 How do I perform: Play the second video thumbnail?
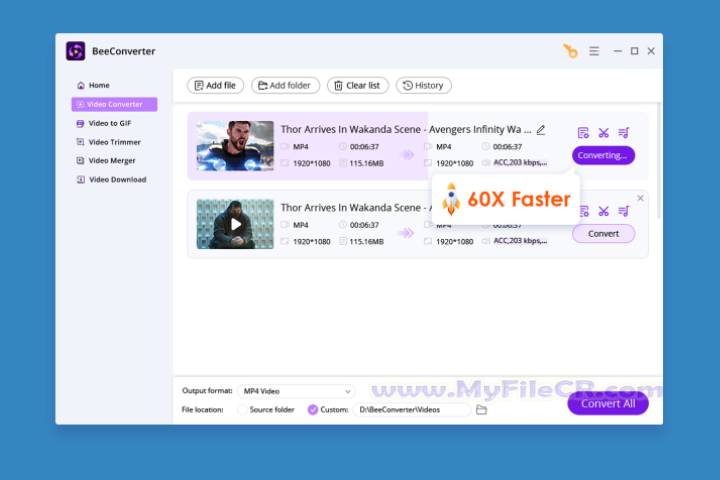click(235, 224)
